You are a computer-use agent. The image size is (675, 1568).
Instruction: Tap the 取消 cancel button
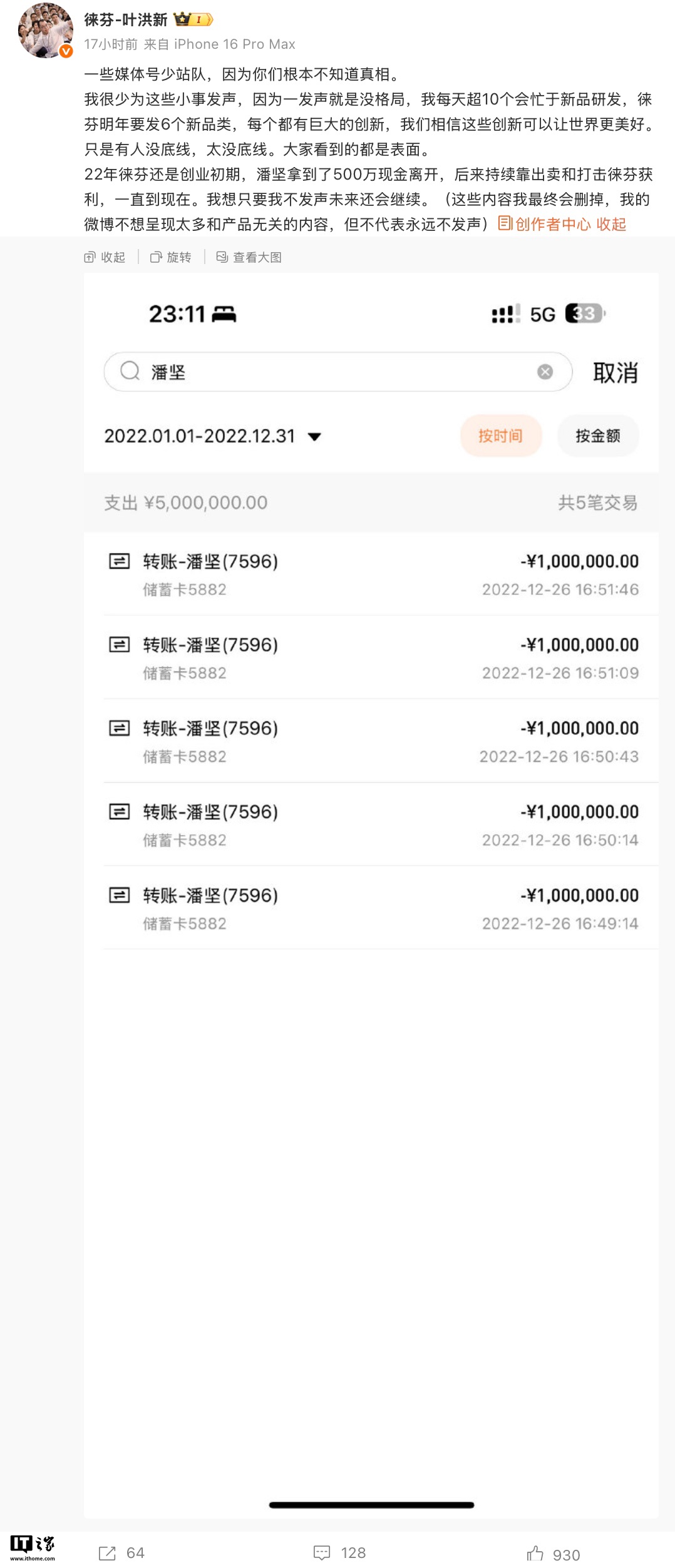point(615,373)
